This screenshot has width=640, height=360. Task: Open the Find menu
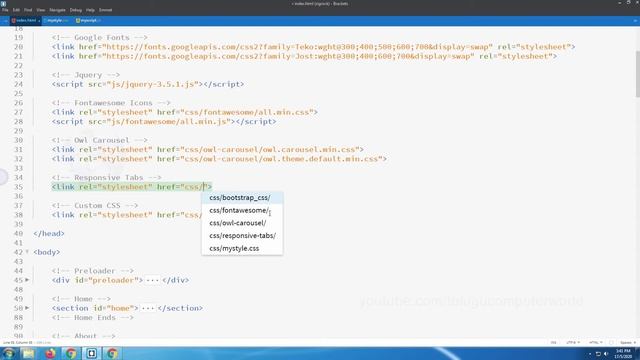[28, 10]
